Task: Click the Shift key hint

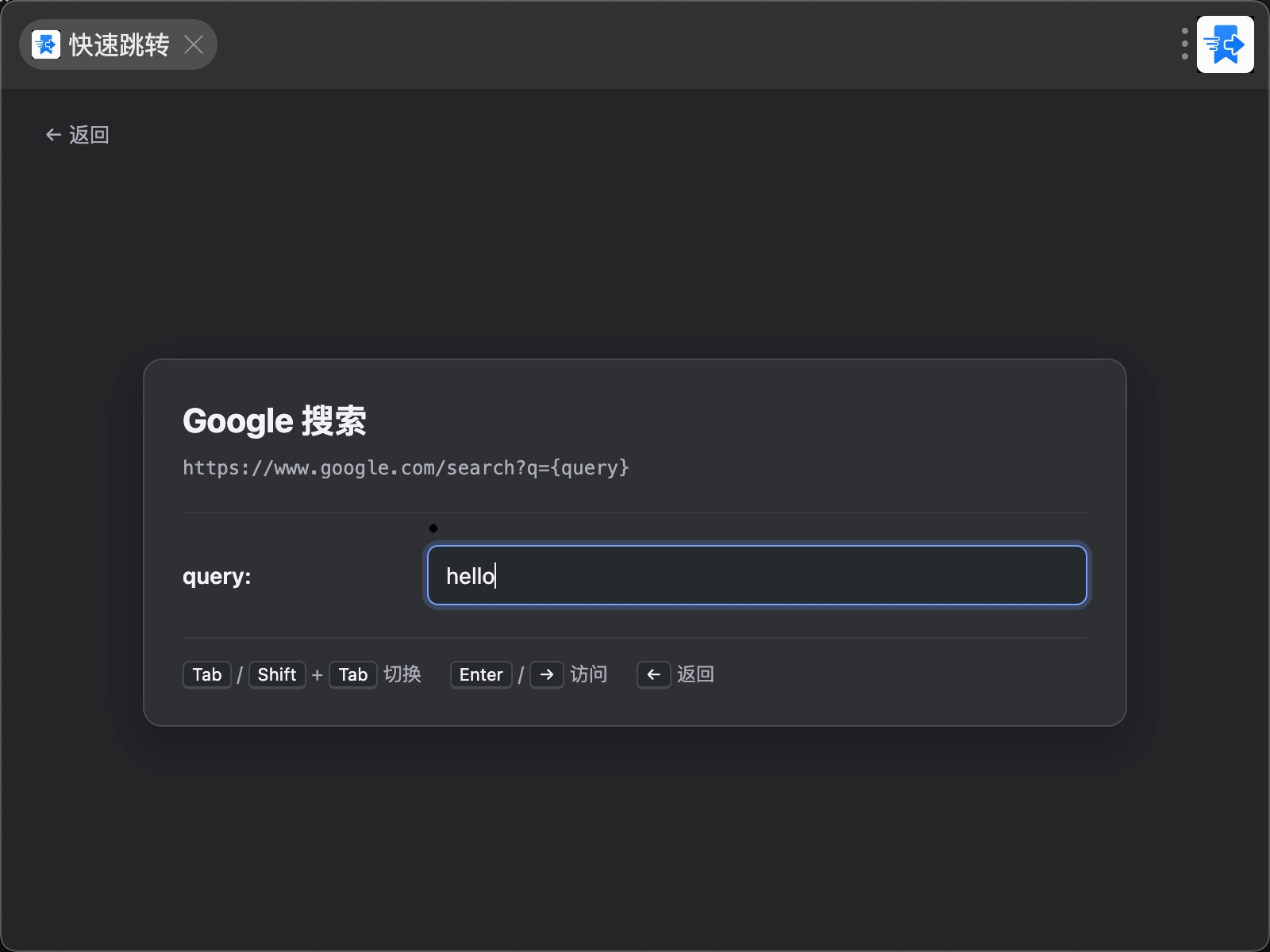Action: [277, 675]
